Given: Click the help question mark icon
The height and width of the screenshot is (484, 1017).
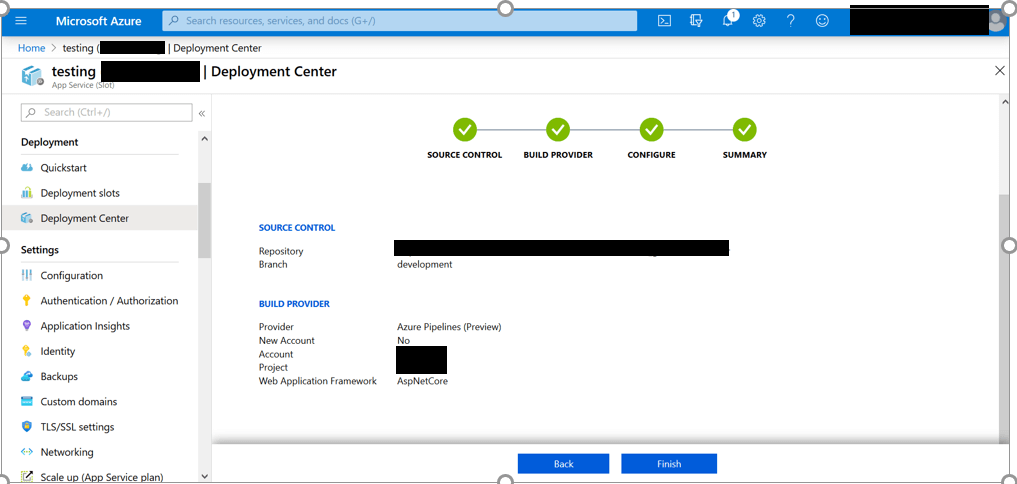Looking at the screenshot, I should click(790, 21).
